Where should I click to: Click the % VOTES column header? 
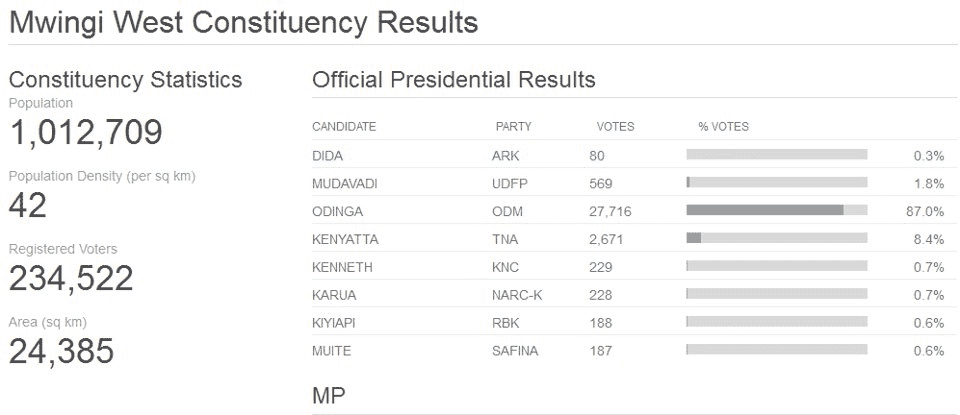[x=723, y=127]
